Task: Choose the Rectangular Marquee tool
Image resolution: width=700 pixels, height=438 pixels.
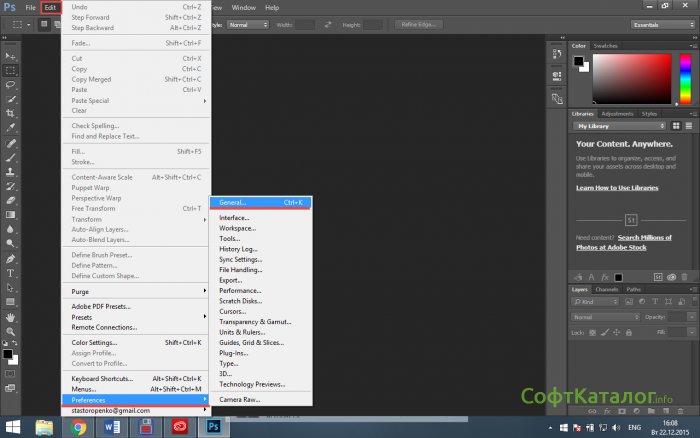Action: 11,71
